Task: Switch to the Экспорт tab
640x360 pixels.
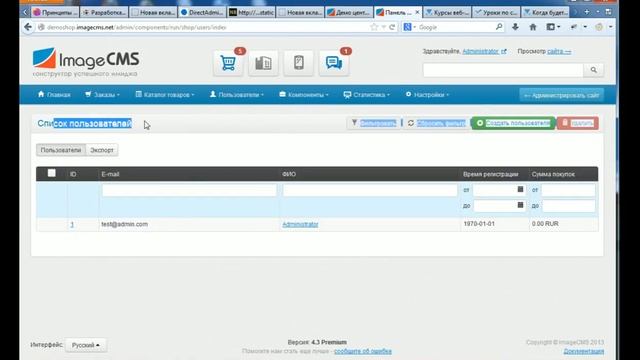Action: click(102, 150)
